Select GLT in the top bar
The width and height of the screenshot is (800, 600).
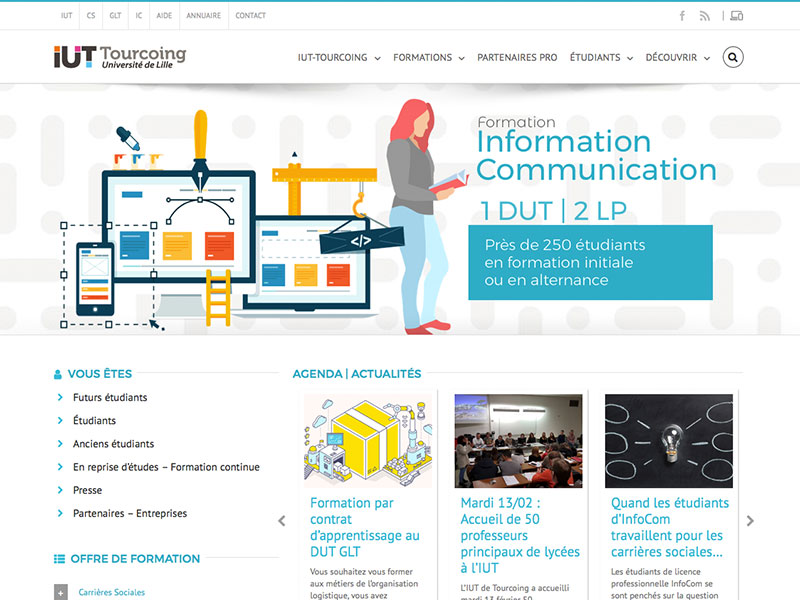coord(115,16)
